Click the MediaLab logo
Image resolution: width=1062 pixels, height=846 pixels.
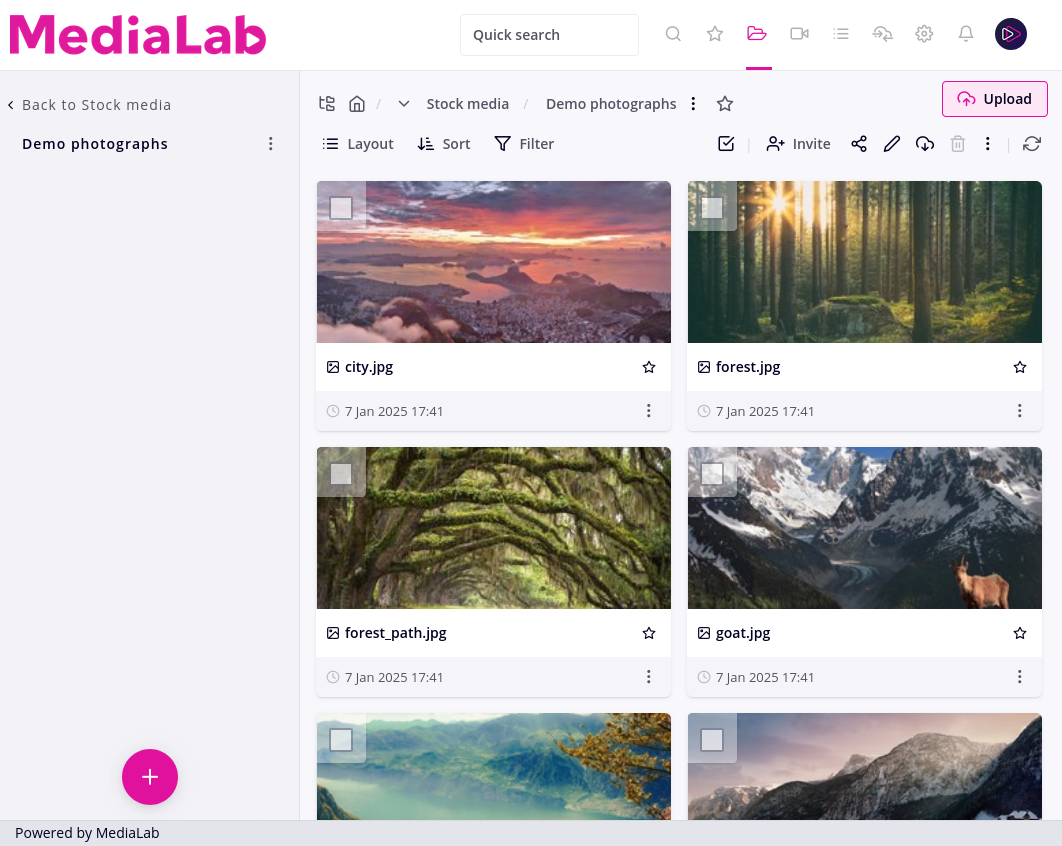click(137, 35)
